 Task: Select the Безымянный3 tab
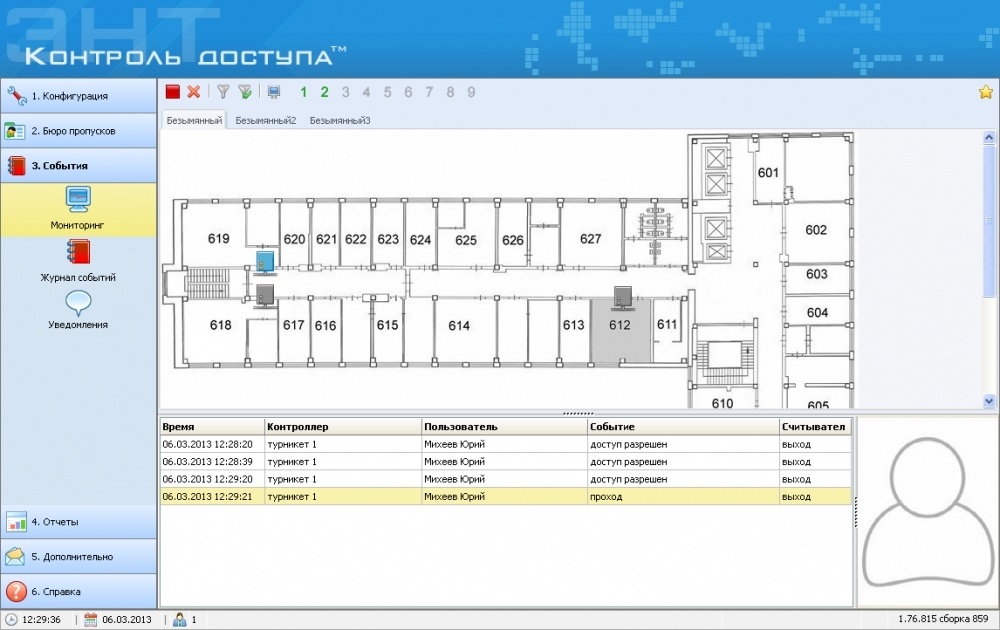coord(340,120)
